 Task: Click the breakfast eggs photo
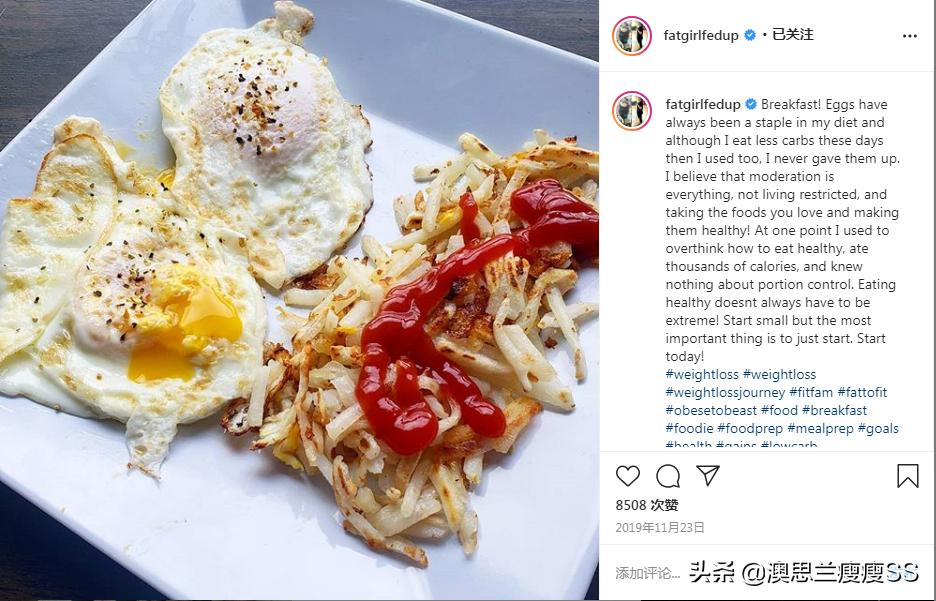point(299,300)
